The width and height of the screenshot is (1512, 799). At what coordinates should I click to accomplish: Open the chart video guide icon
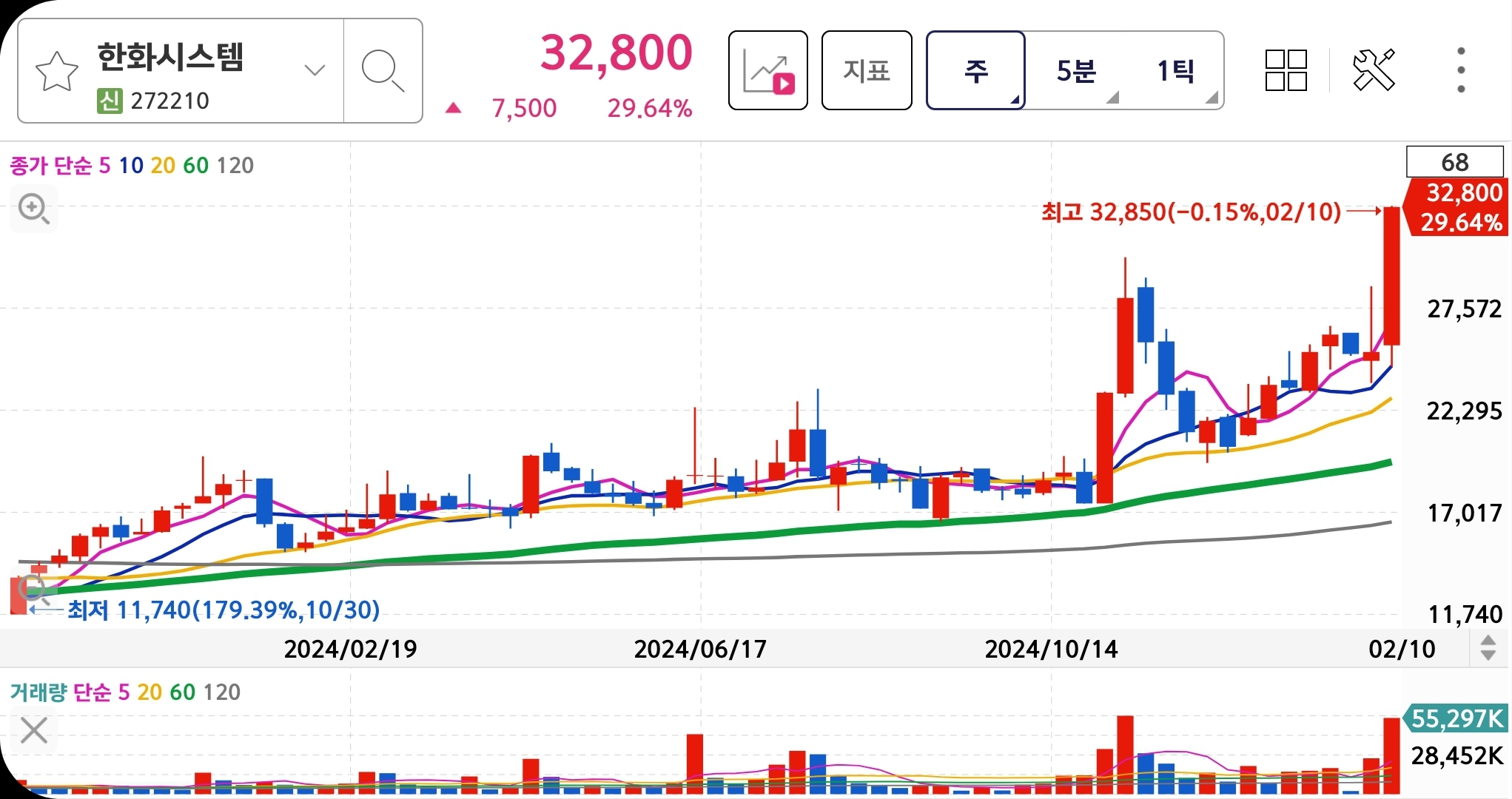(x=768, y=71)
